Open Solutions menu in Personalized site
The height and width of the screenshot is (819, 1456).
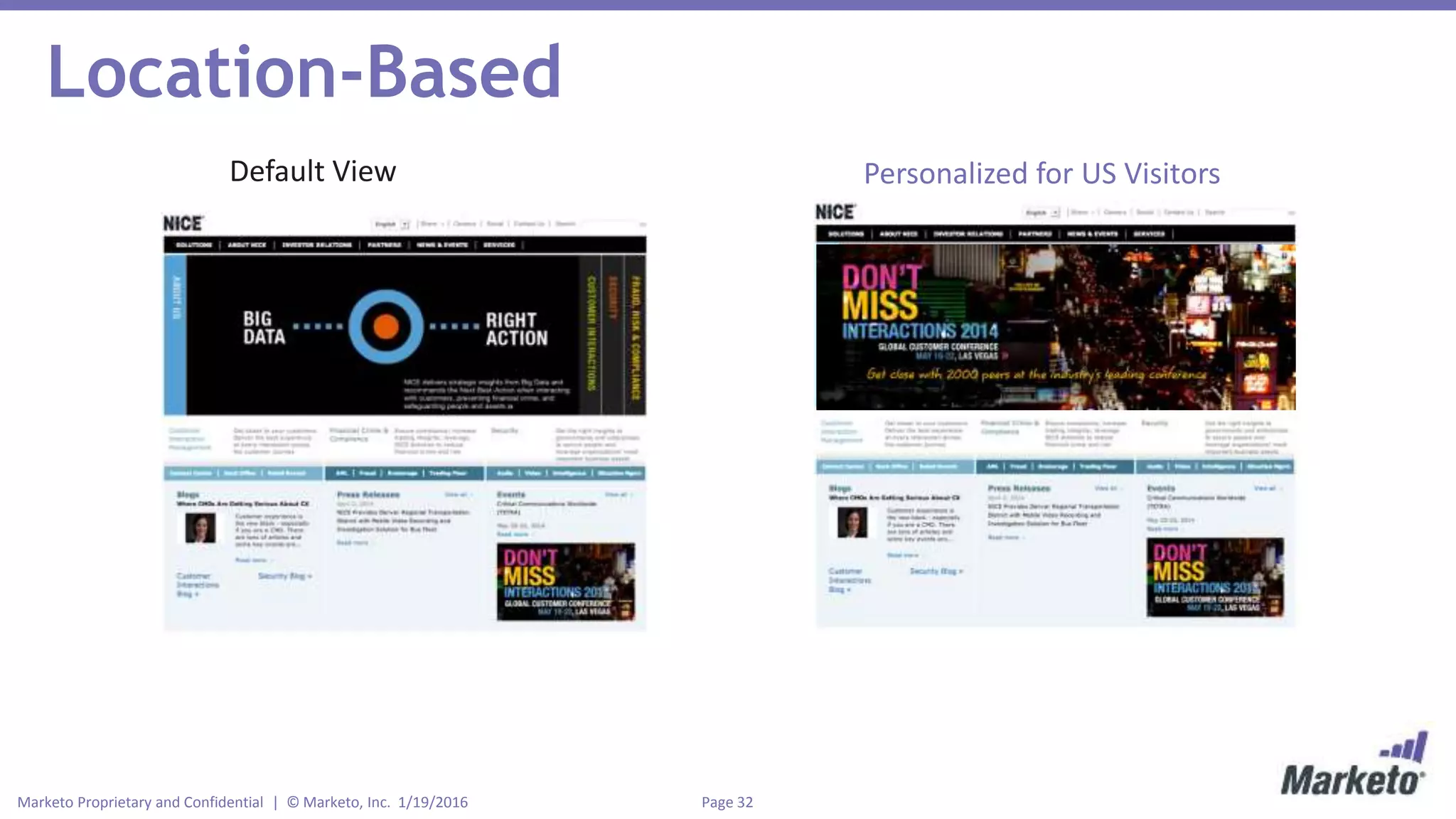point(846,234)
